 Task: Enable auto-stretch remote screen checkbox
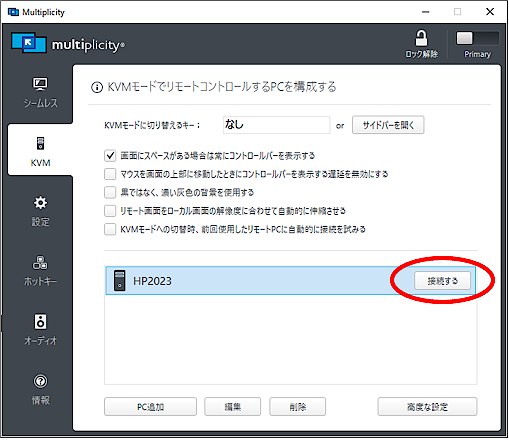pos(110,211)
